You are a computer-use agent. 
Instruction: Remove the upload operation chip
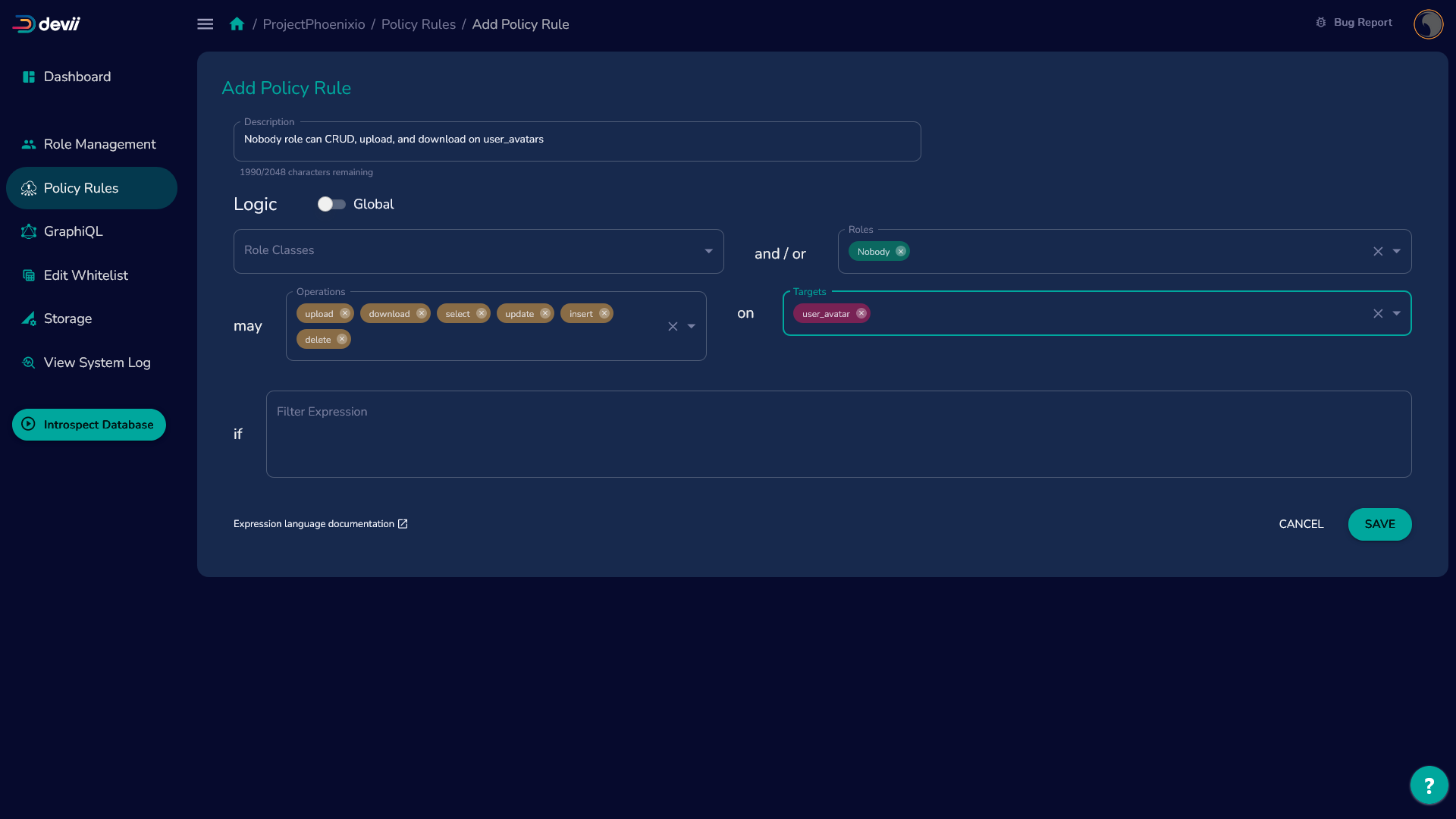click(345, 313)
